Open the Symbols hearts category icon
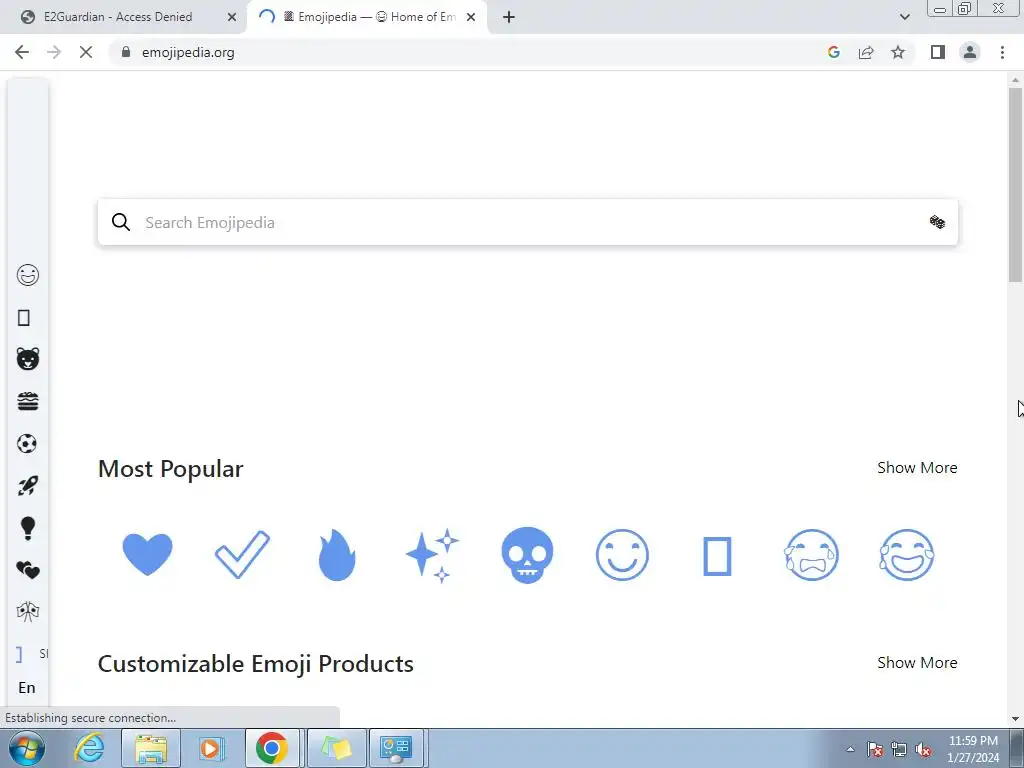Image resolution: width=1024 pixels, height=768 pixels. tap(27, 570)
